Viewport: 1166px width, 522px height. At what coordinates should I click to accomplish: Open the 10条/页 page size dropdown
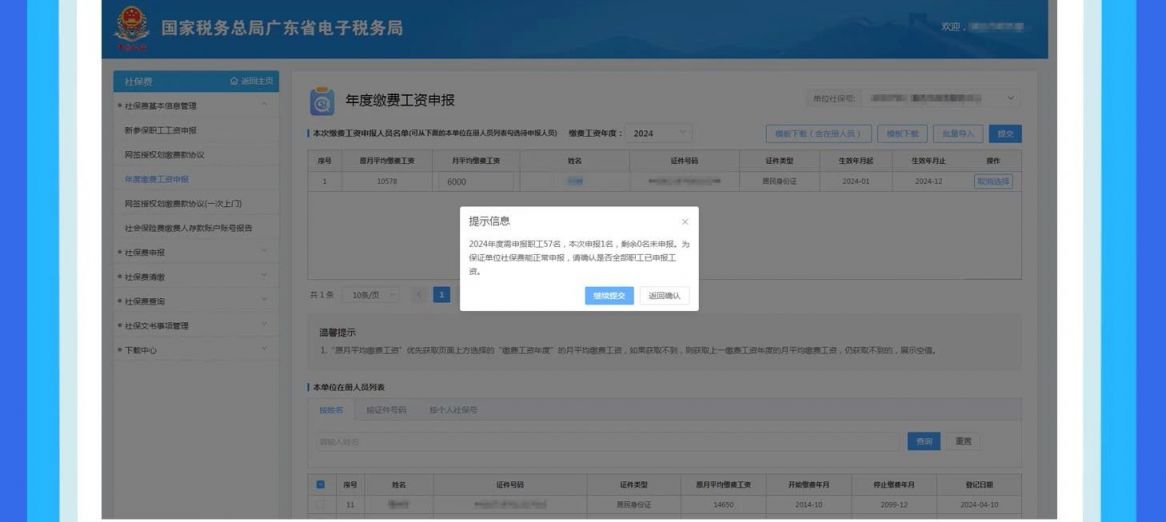(x=370, y=295)
